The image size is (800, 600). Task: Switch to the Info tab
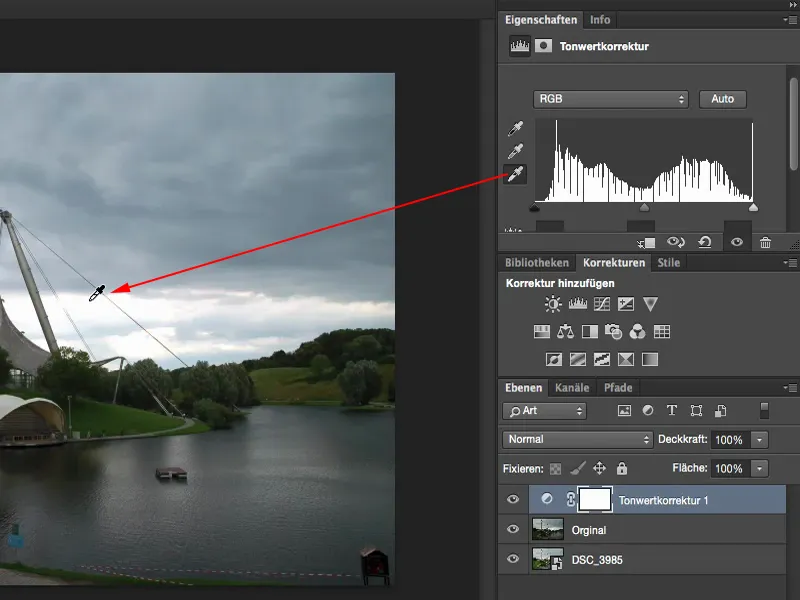599,20
